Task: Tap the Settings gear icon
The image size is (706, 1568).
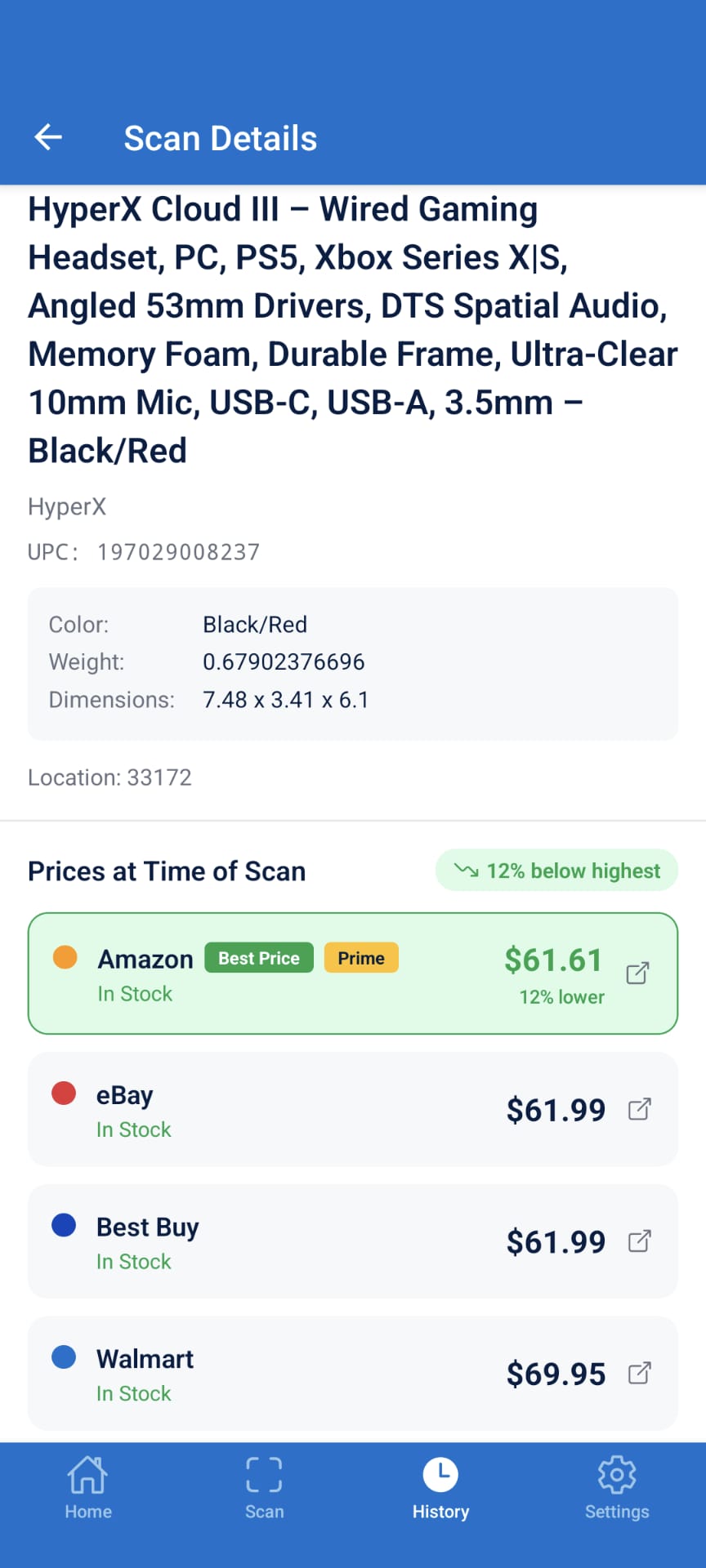Action: (x=617, y=1475)
